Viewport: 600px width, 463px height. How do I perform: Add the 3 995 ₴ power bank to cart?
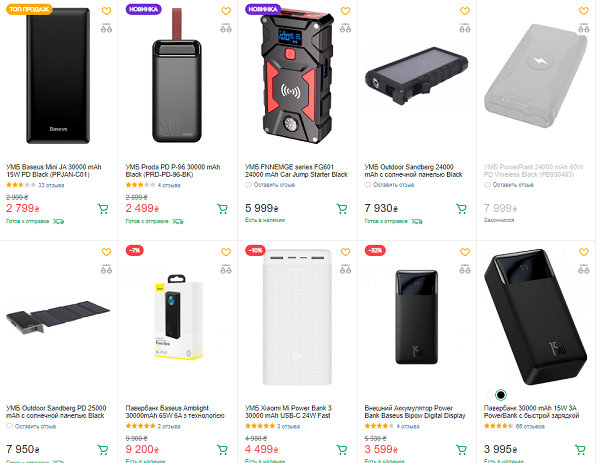tap(582, 449)
